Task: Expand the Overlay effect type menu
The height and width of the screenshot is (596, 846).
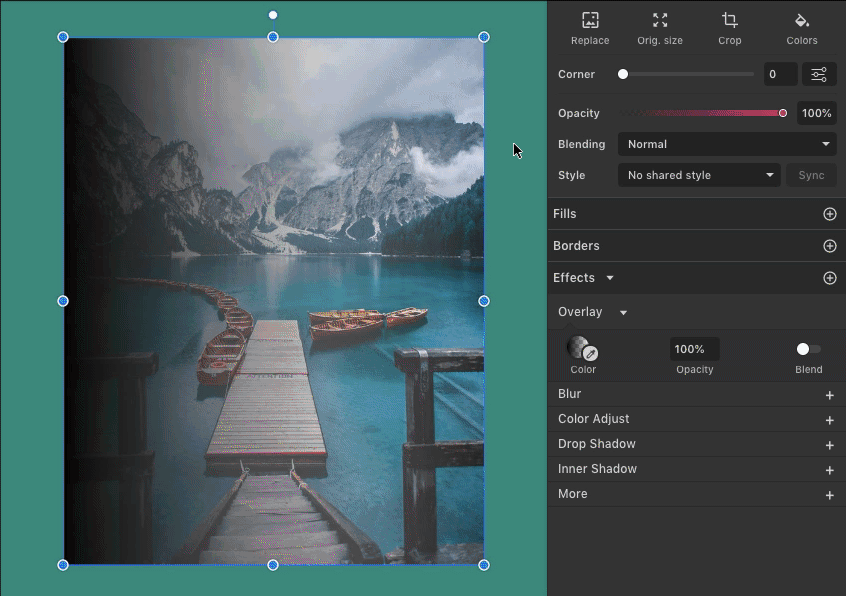Action: point(623,312)
